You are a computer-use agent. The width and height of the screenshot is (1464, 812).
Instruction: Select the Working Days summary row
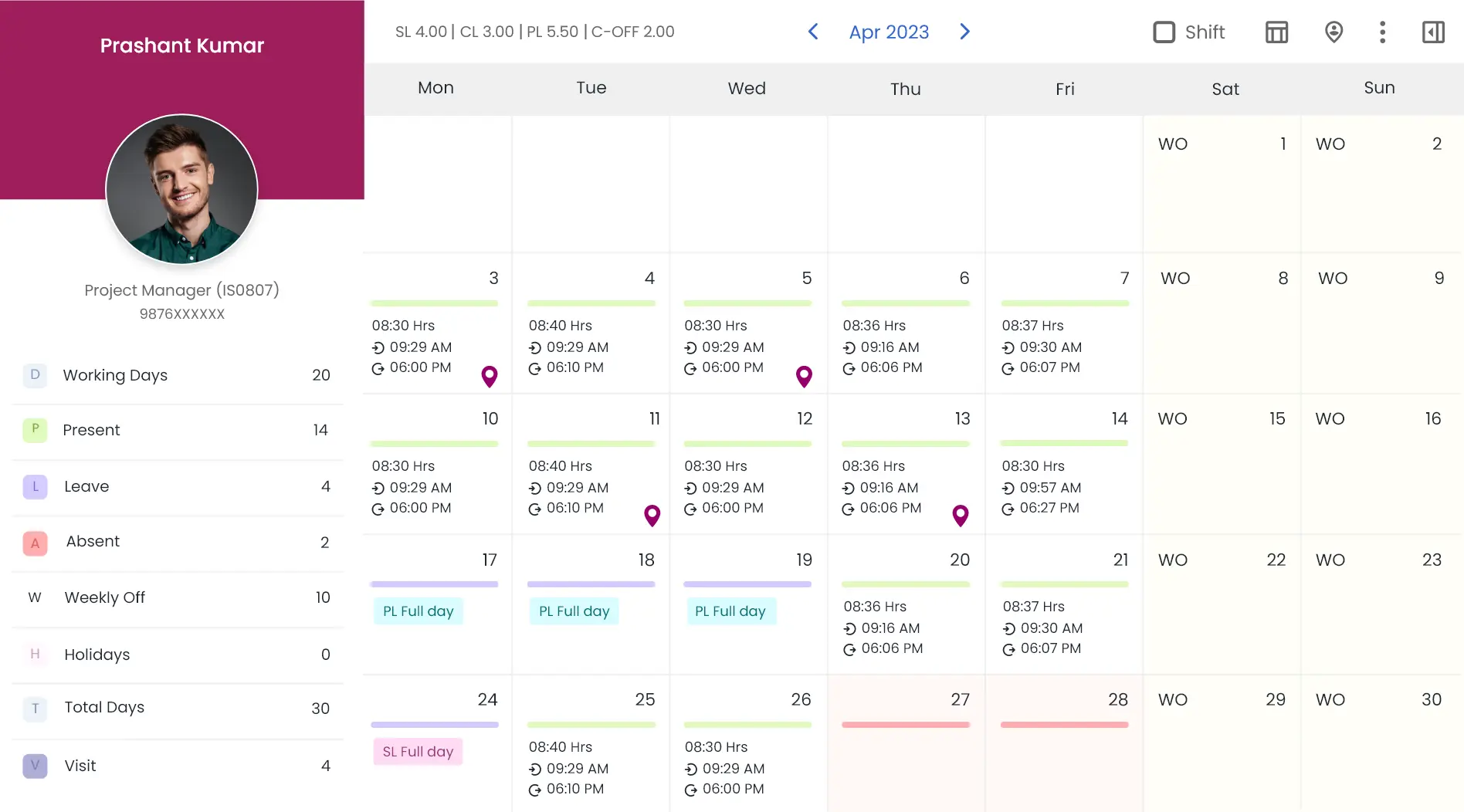pos(178,375)
